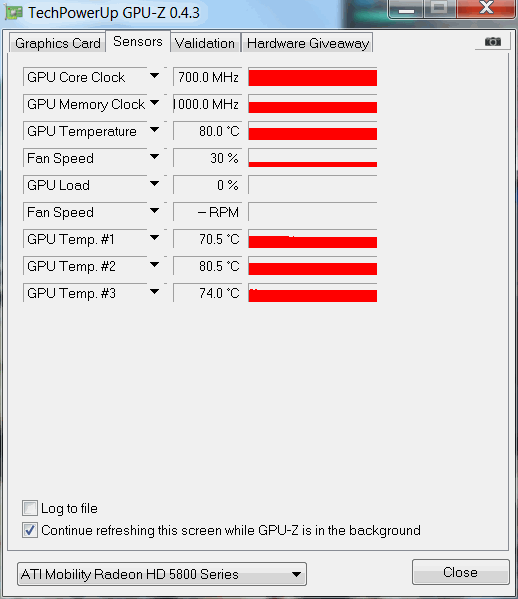Minimize the GPU-Z window
This screenshot has width=518, height=599.
(x=406, y=9)
